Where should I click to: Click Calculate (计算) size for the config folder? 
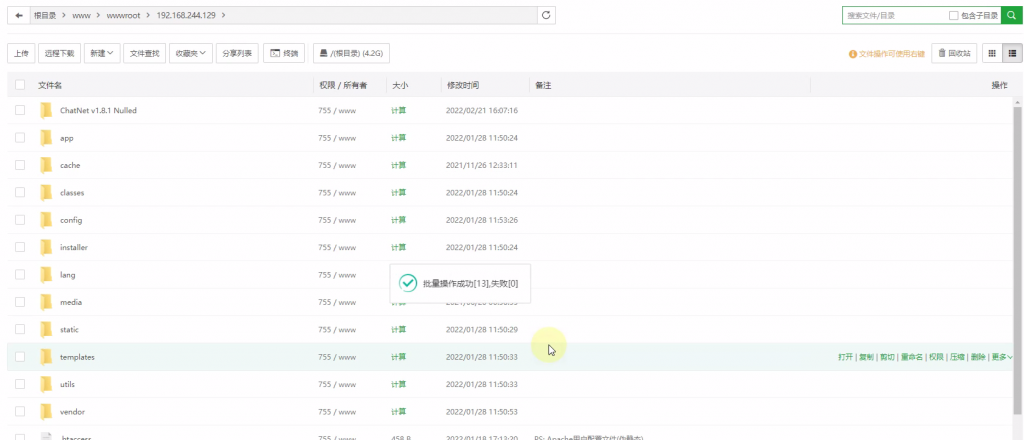[x=398, y=220]
